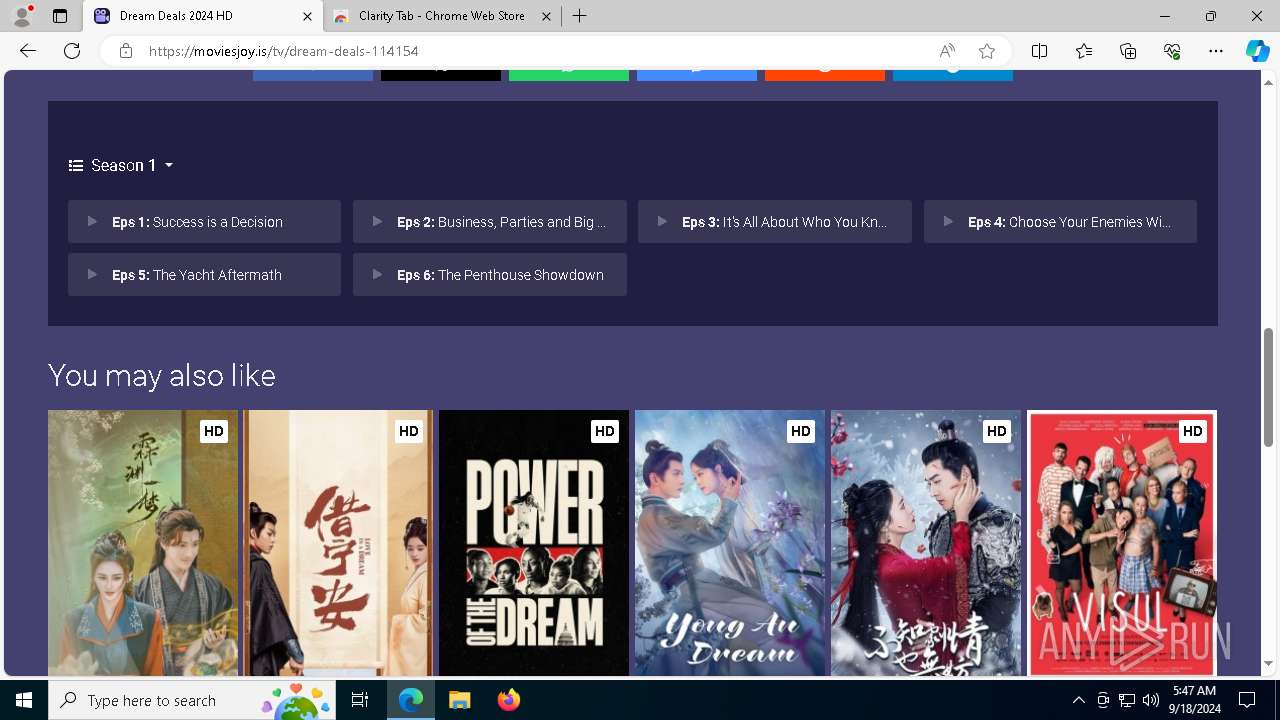Screen dimensions: 1280x720
Task: Open the Favorites list icon
Action: coord(1084,51)
